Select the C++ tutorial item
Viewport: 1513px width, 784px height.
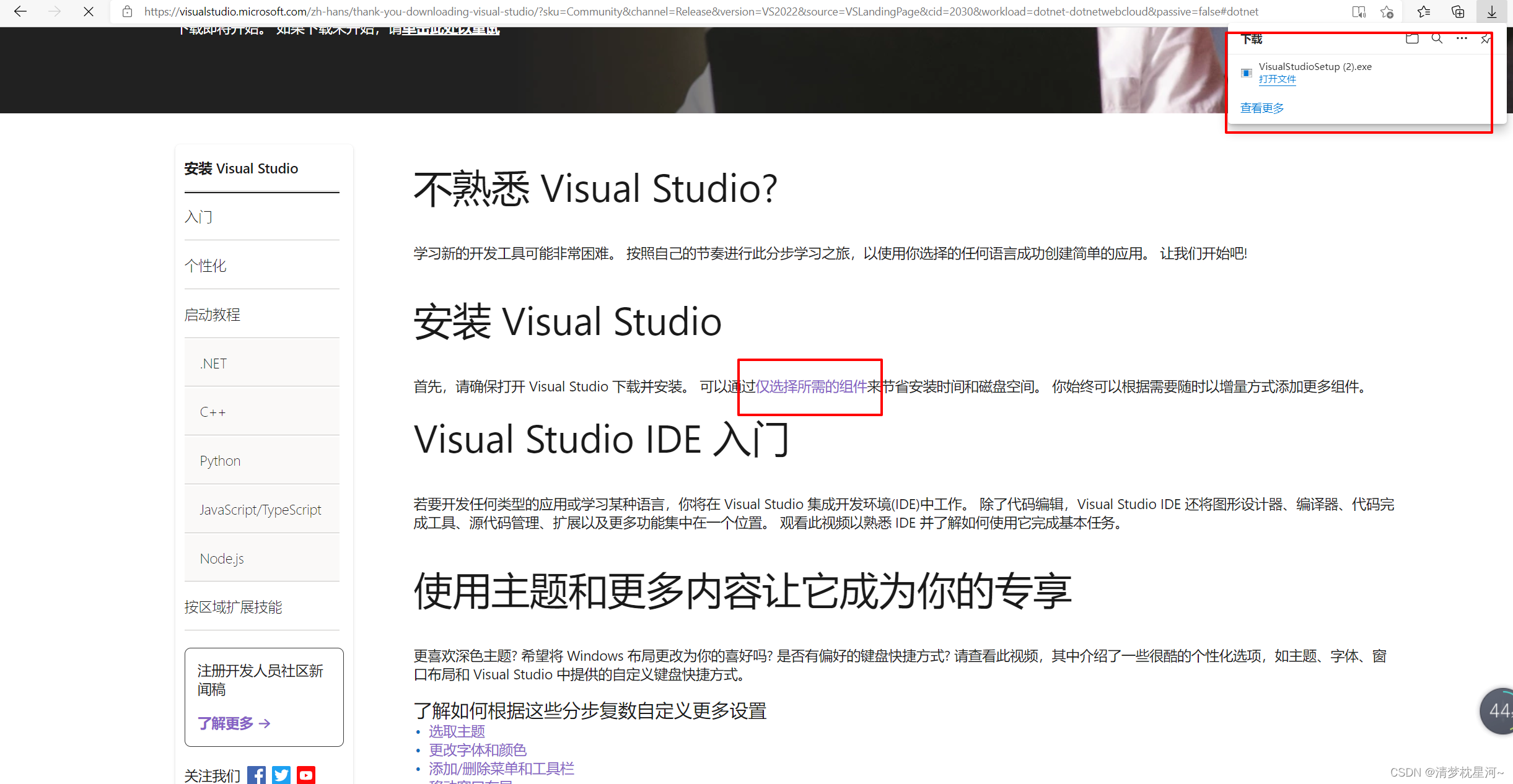[261, 412]
